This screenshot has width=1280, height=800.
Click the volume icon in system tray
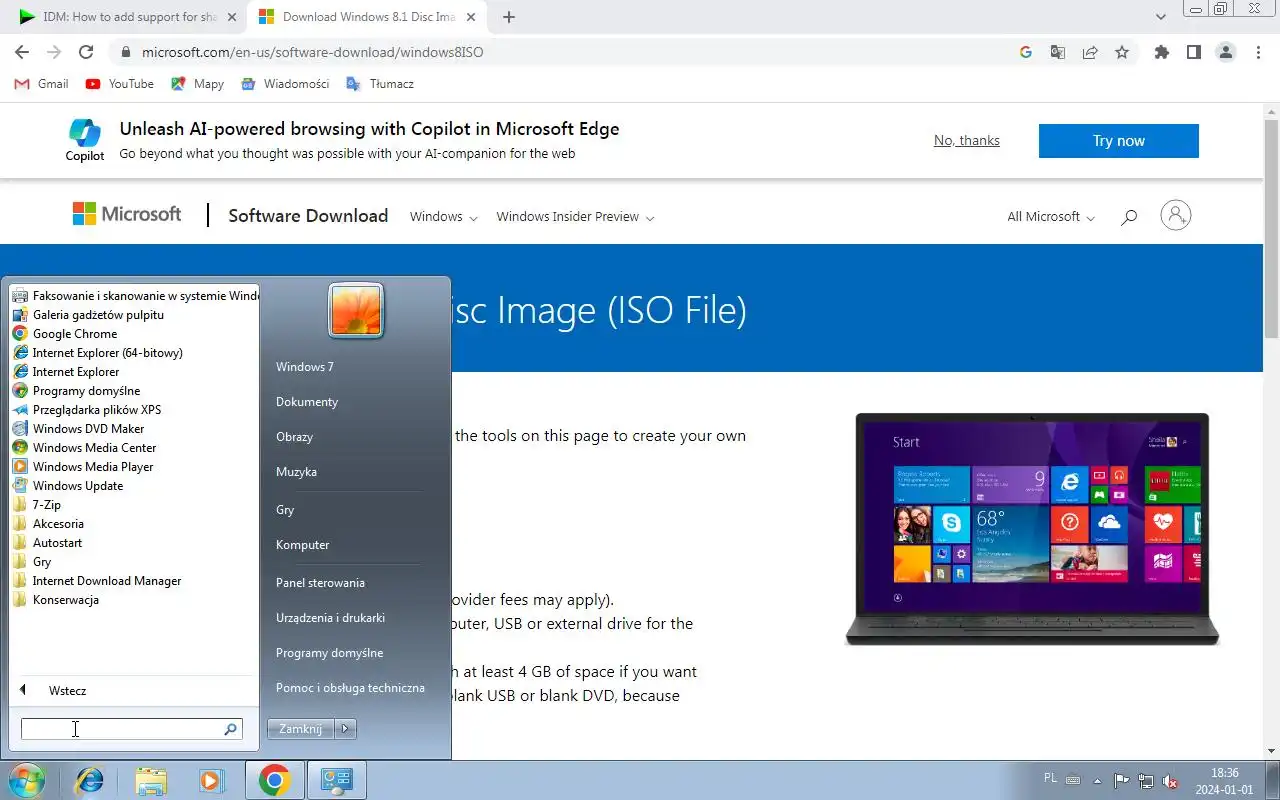point(1170,781)
